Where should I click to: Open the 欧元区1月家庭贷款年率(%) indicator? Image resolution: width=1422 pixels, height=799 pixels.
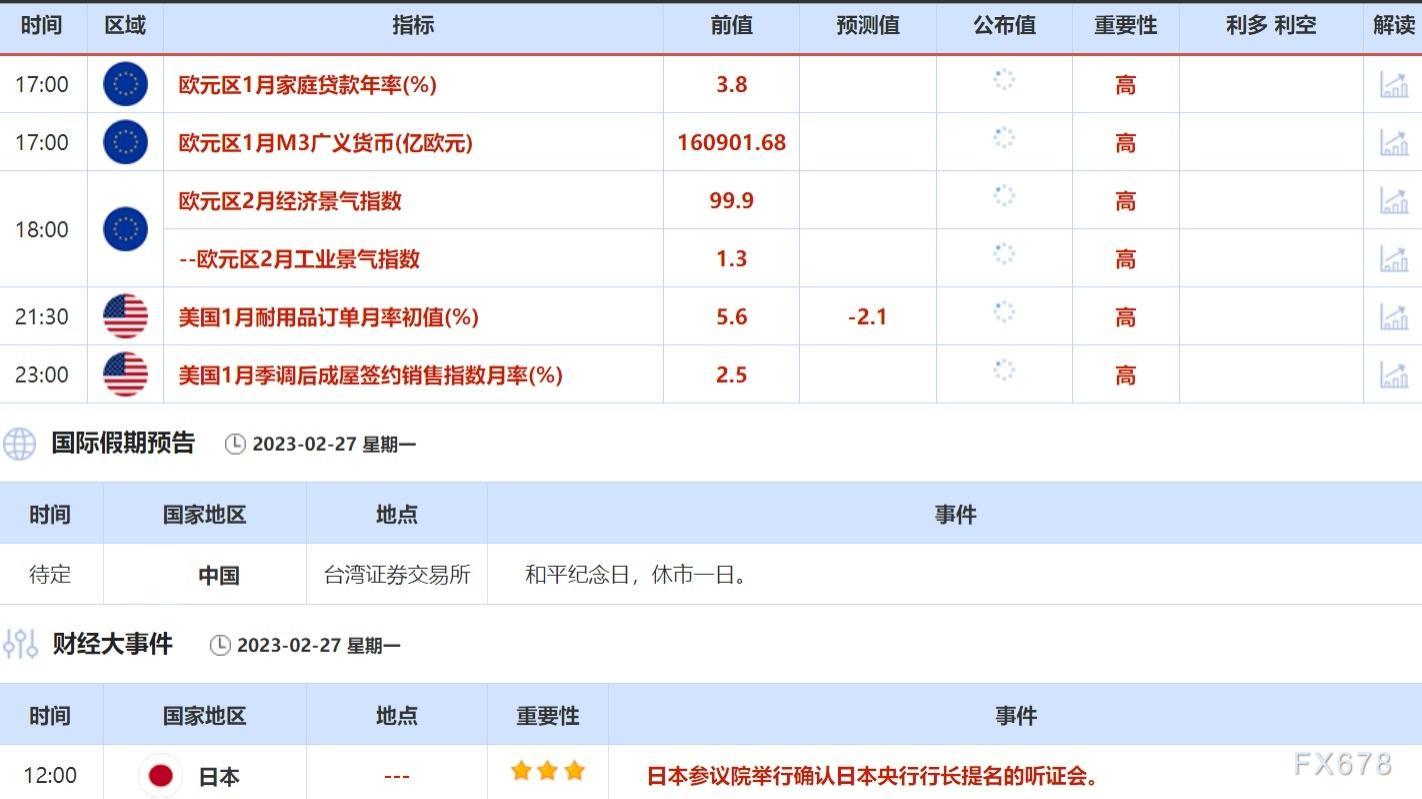coord(308,85)
